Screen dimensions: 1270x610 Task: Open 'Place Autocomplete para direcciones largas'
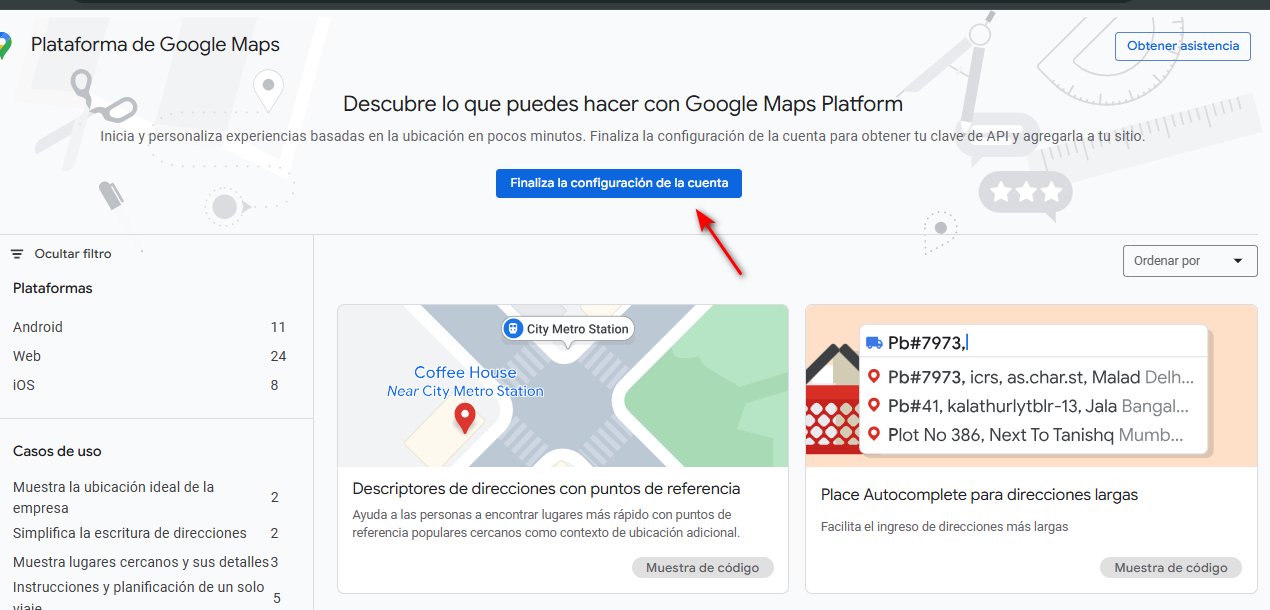(x=979, y=495)
